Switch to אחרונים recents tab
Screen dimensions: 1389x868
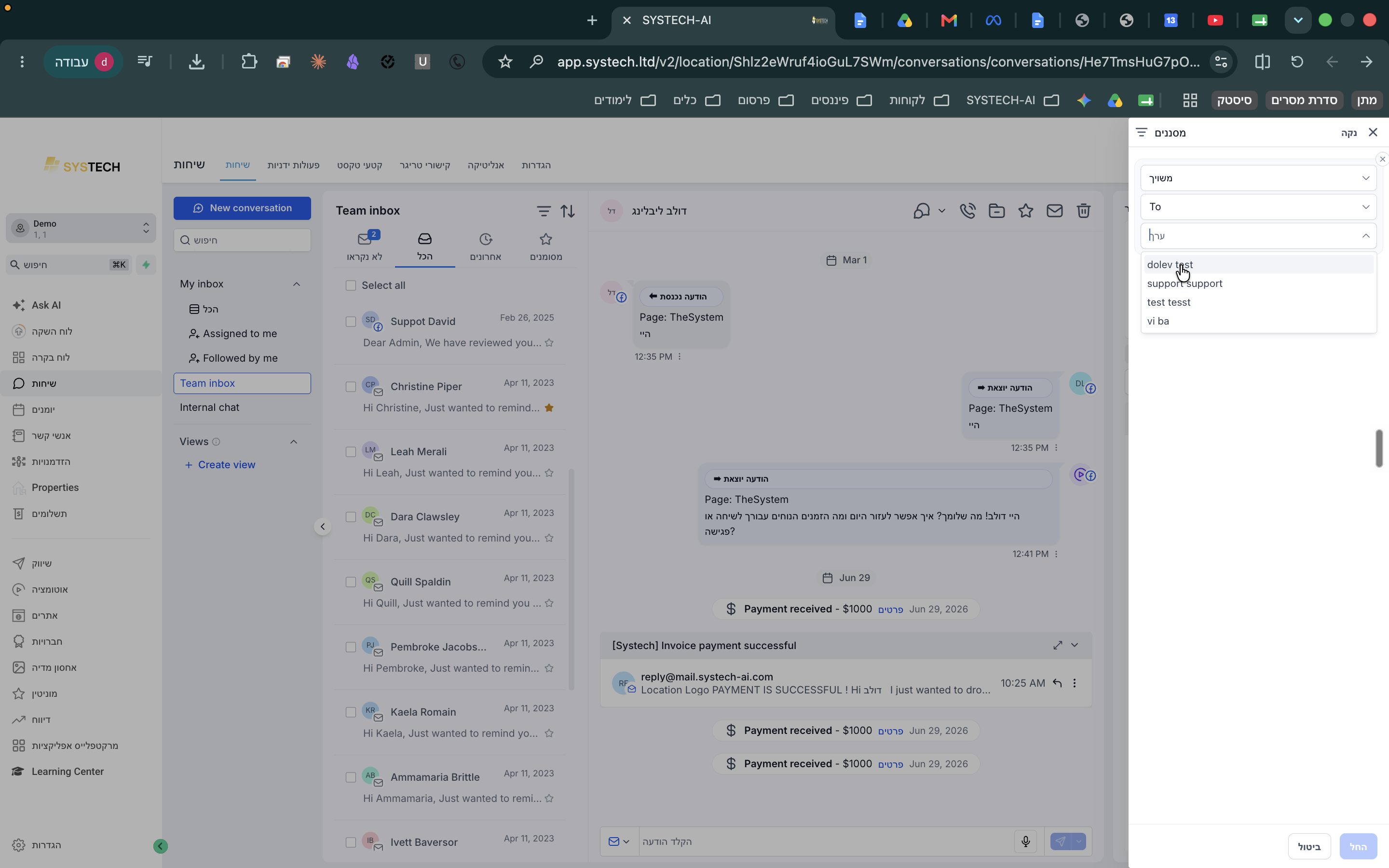pyautogui.click(x=486, y=247)
